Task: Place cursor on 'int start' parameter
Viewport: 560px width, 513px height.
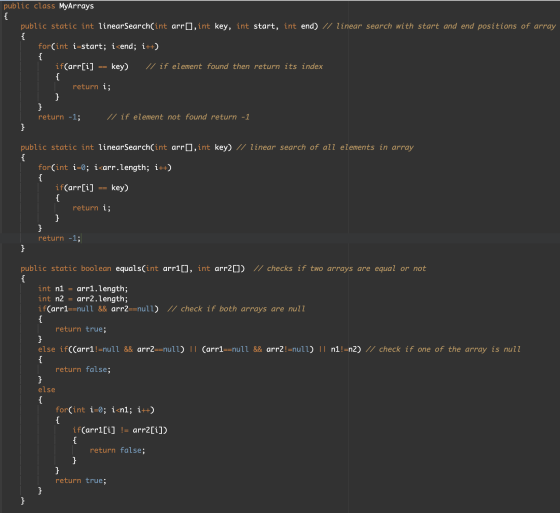Action: tap(256, 26)
